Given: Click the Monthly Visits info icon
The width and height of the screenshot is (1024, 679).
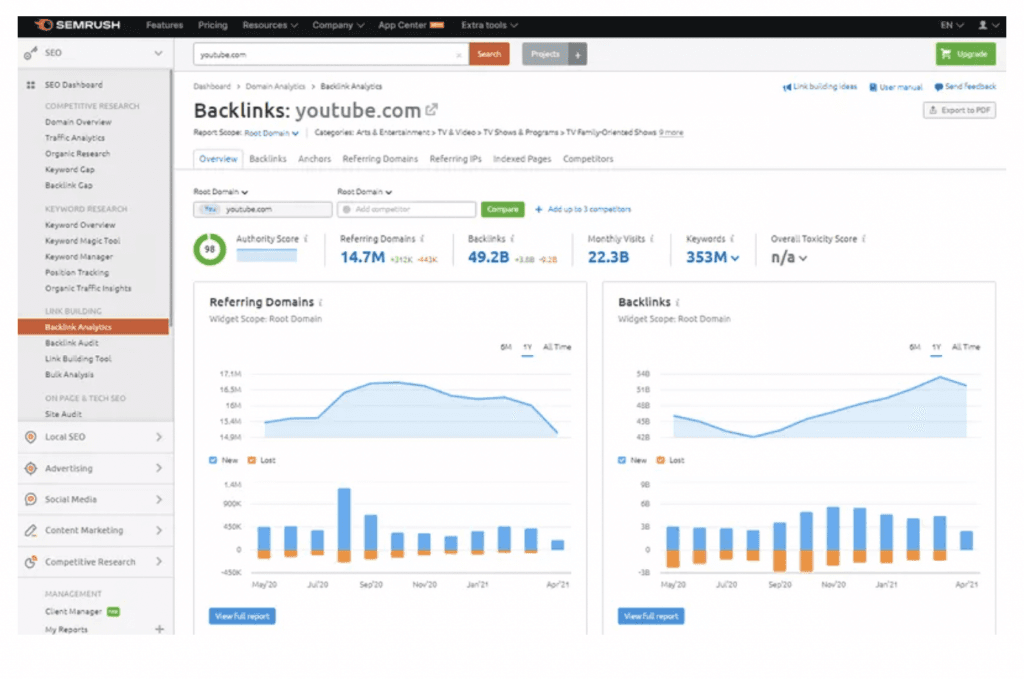Looking at the screenshot, I should coord(652,239).
